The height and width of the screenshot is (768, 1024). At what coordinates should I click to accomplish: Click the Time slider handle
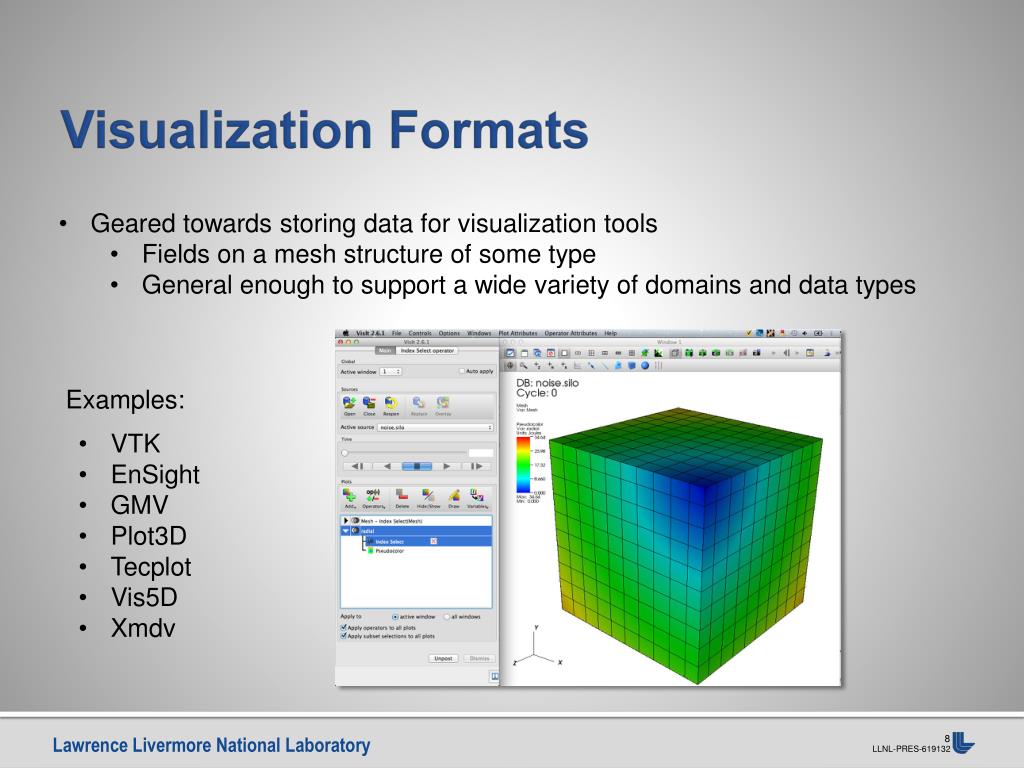pos(345,453)
